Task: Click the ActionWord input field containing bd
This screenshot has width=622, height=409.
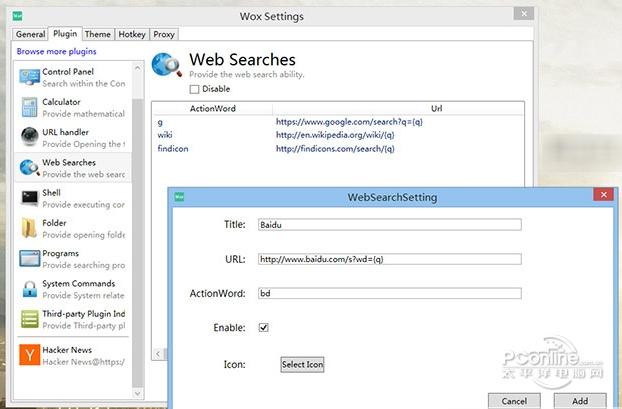Action: coord(390,293)
